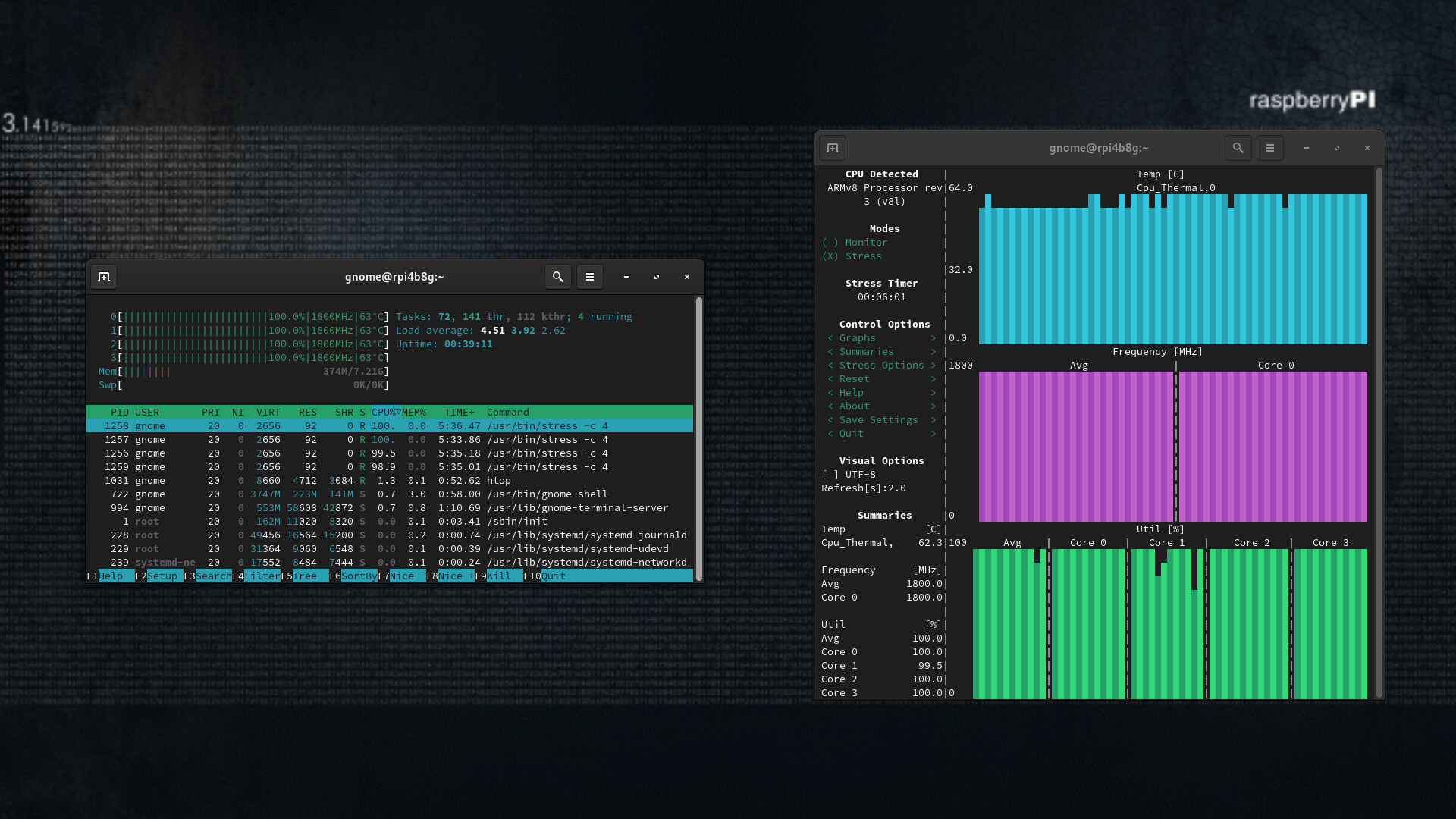Open the Summaries submenu in s-tui
Screen dimensions: 1456x819
pyautogui.click(x=882, y=352)
